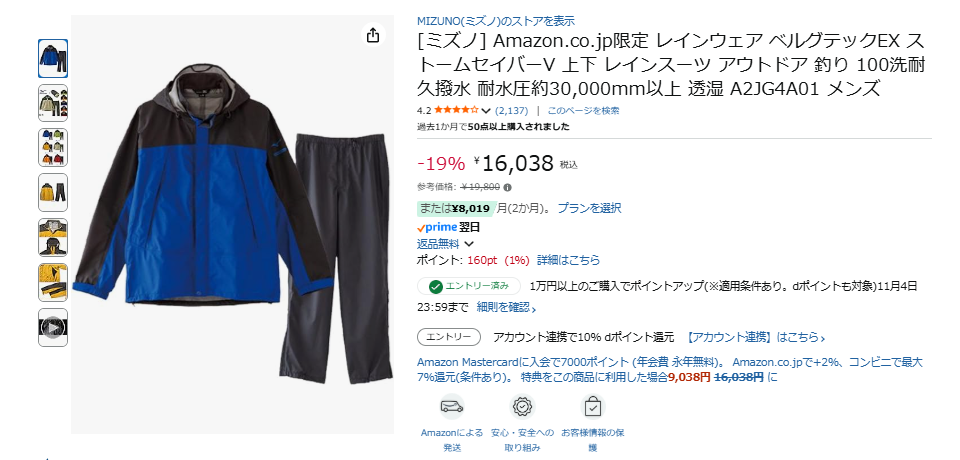Click the main blue rainwear product image
The height and width of the screenshot is (460, 960).
[x=233, y=224]
